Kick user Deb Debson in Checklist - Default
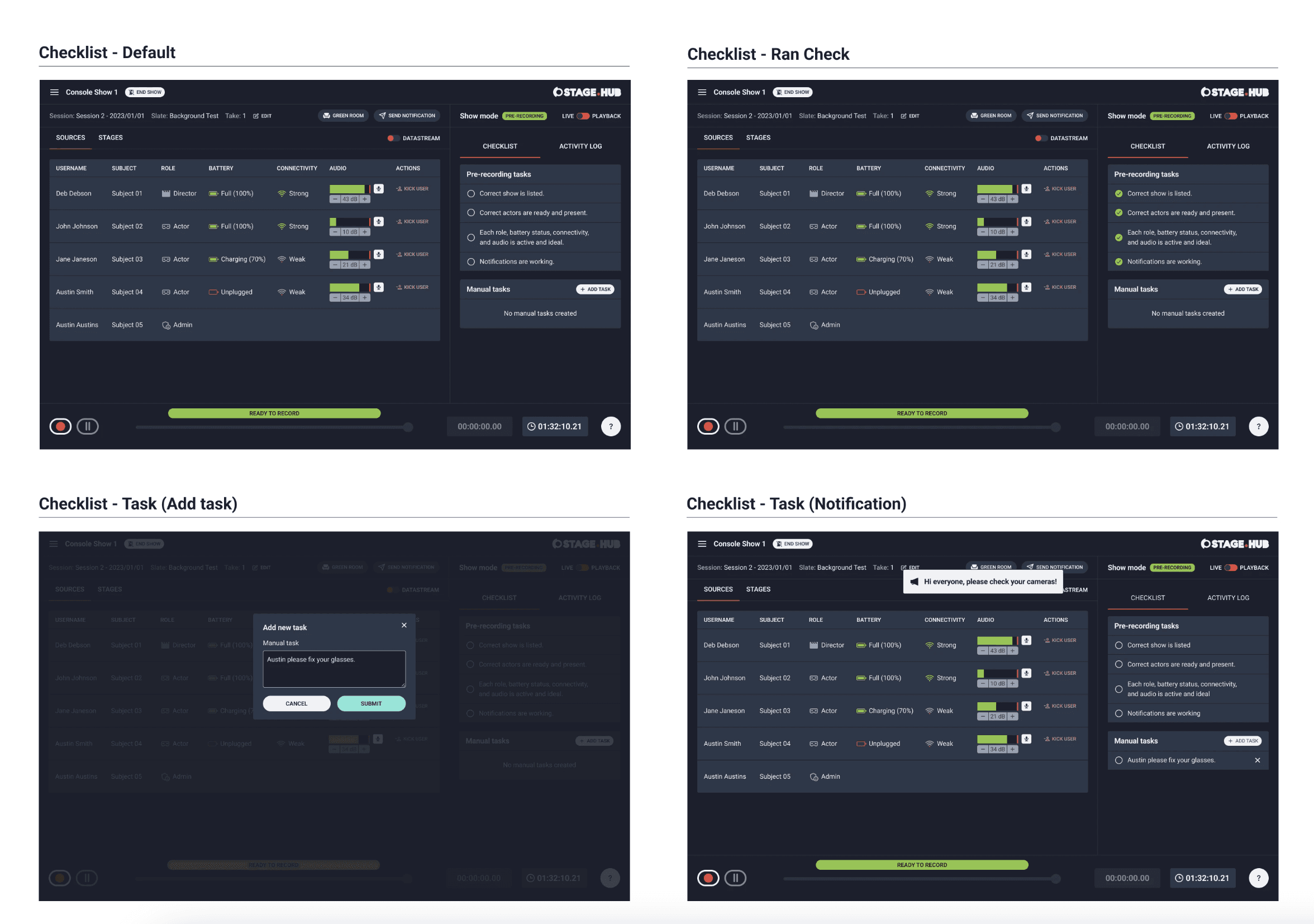 412,189
